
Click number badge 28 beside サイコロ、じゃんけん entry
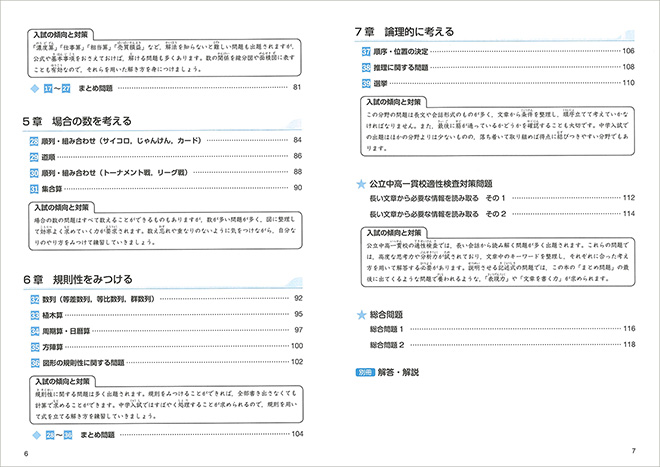(x=34, y=141)
